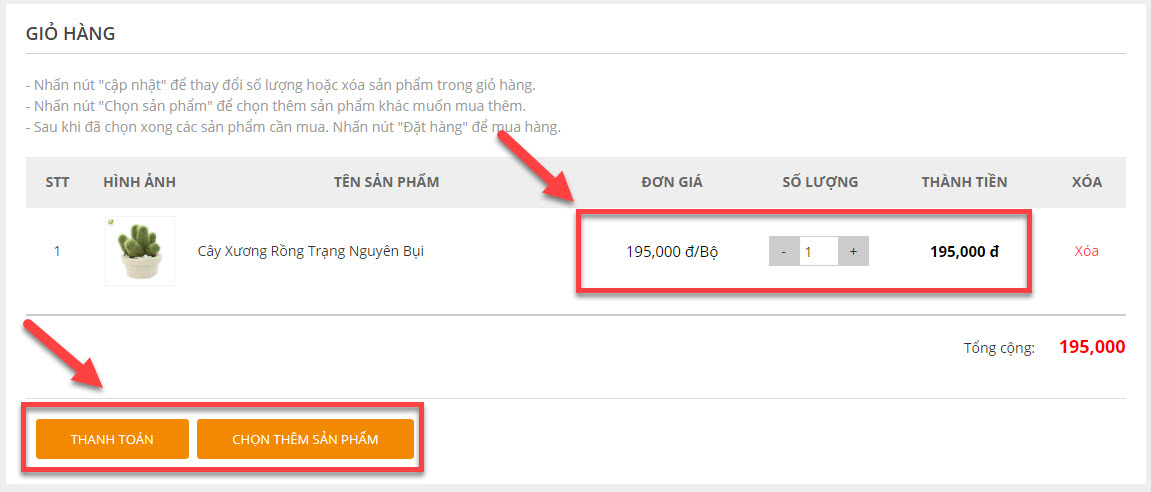Increase quantity with the plus button
This screenshot has width=1151, height=492.
(854, 251)
